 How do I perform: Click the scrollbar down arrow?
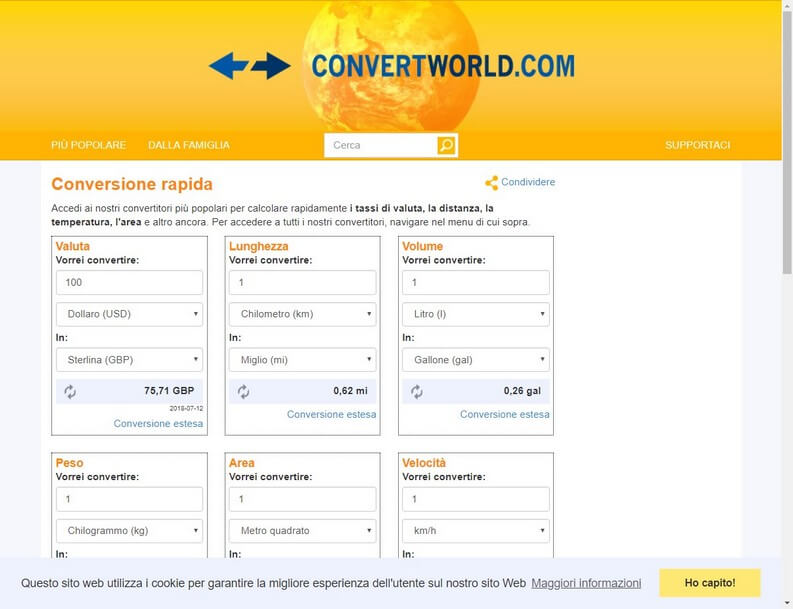(x=787, y=603)
